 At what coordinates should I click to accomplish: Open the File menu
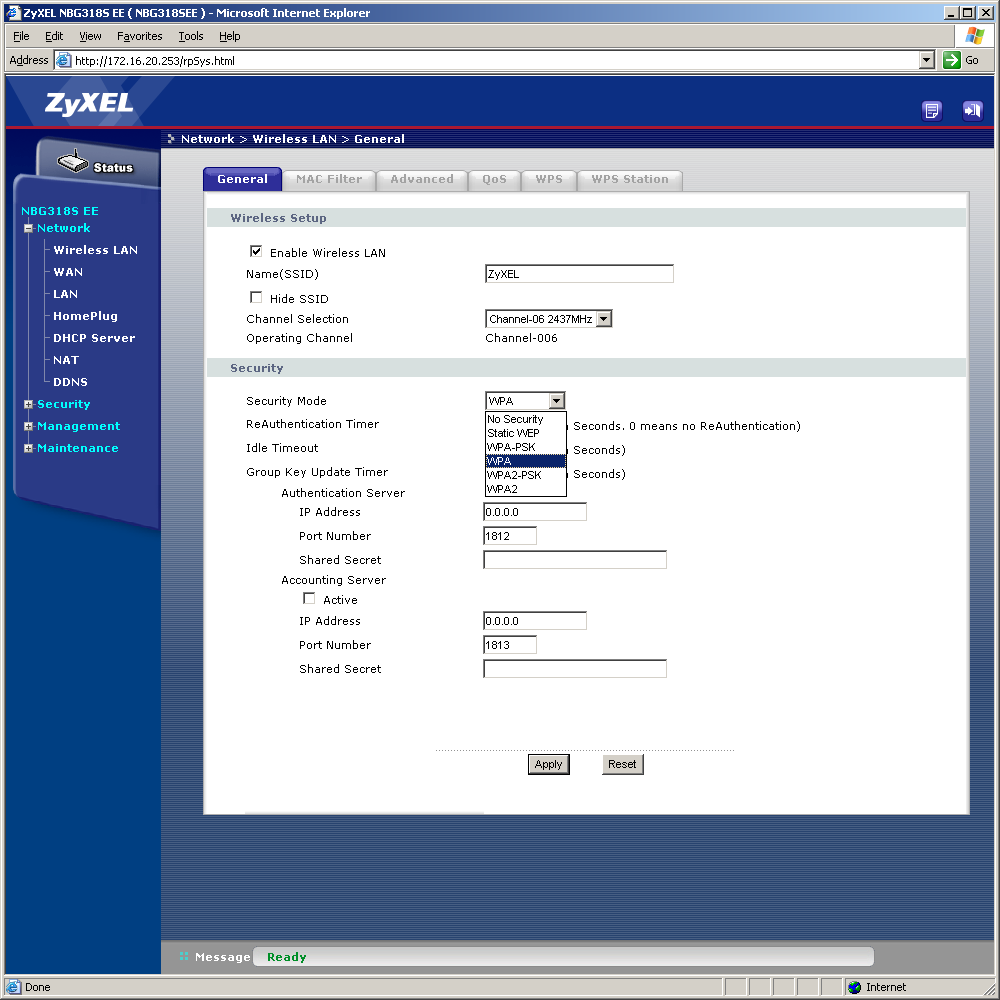point(21,36)
